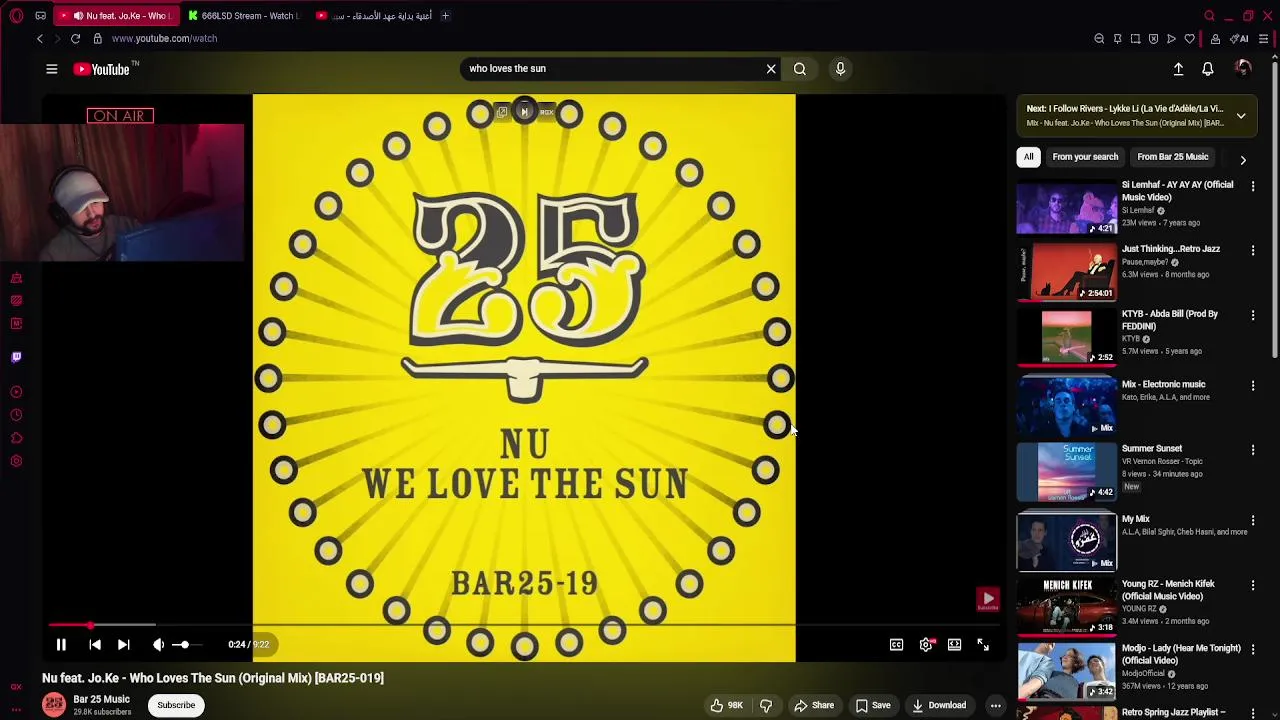Open options for Mix Electronic music

click(x=1252, y=385)
